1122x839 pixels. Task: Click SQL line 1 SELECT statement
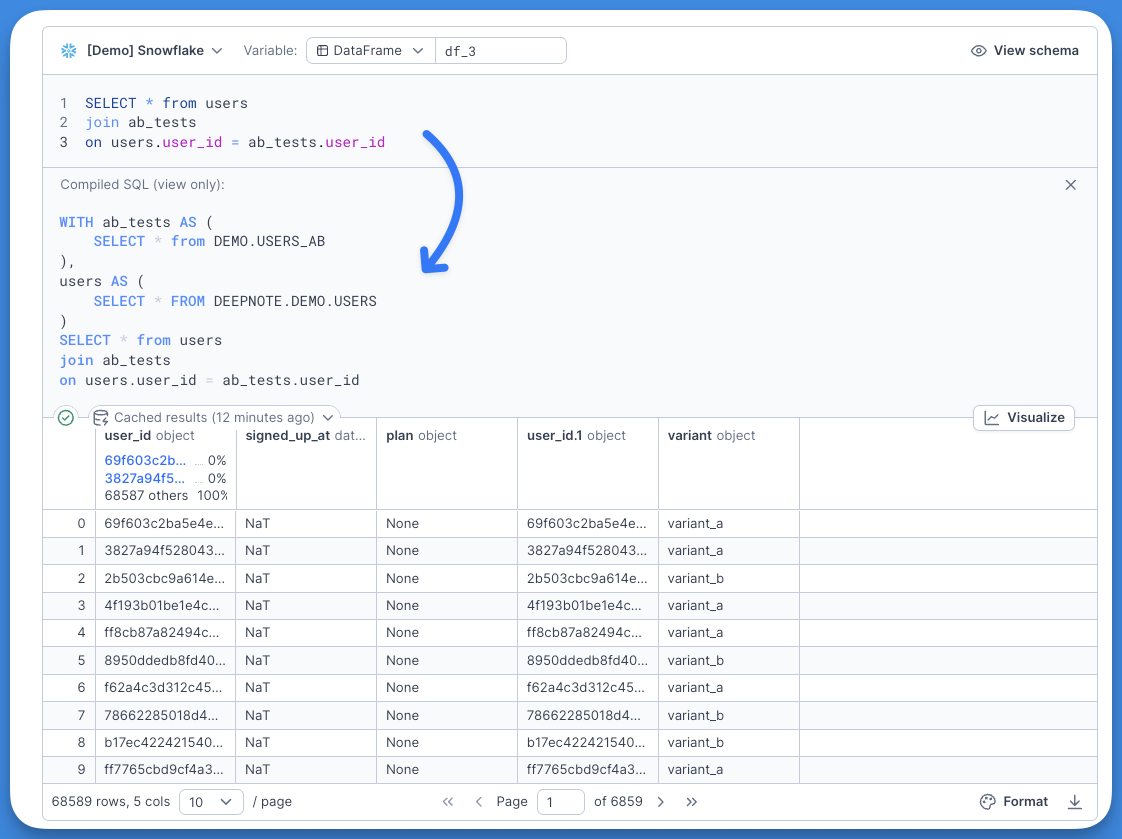coord(166,103)
